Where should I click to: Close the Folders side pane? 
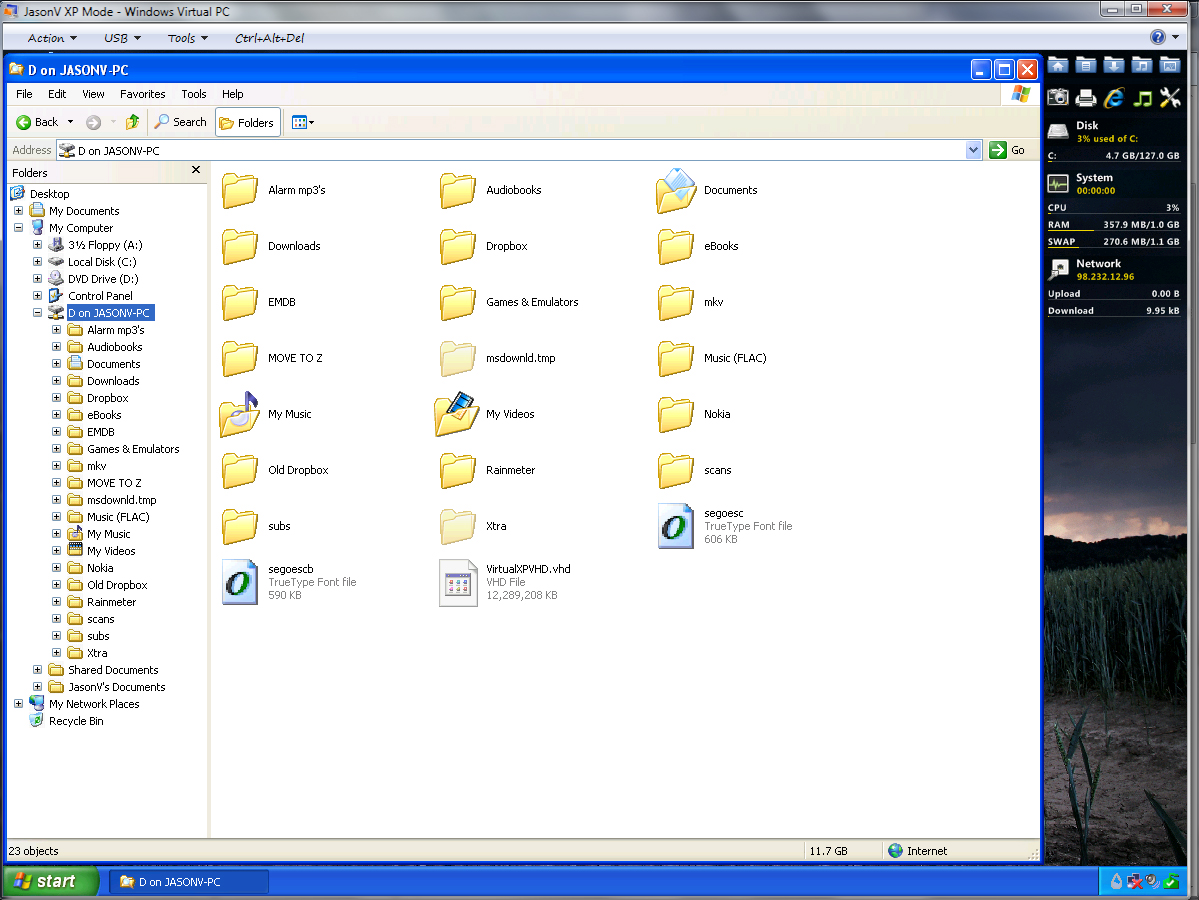point(196,171)
